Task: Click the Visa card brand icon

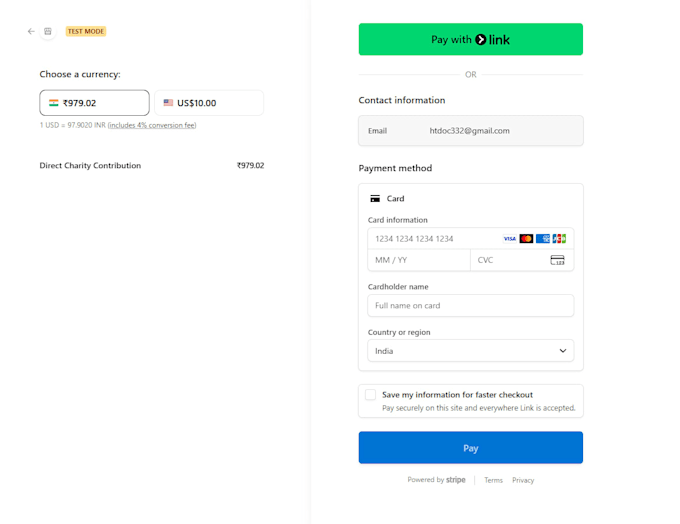Action: tap(510, 239)
